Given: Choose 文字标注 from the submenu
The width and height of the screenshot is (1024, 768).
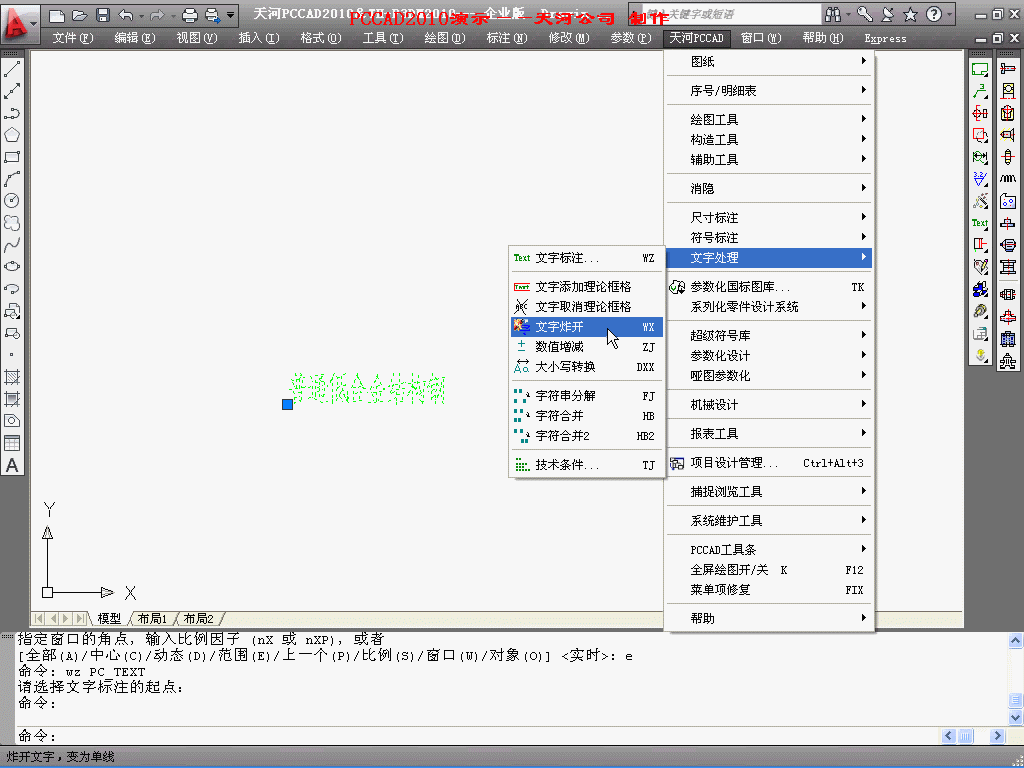Looking at the screenshot, I should click(x=586, y=258).
